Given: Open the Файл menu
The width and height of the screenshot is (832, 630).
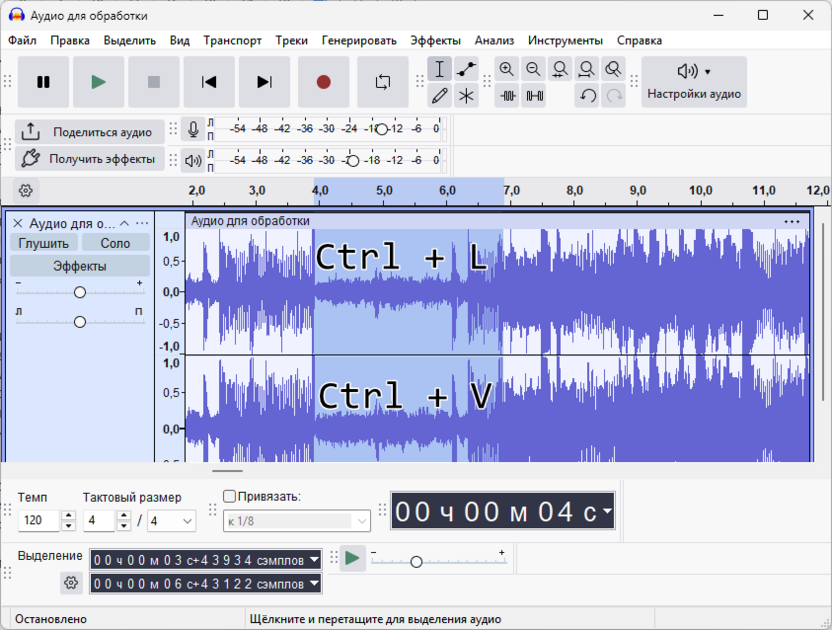Looking at the screenshot, I should pyautogui.click(x=22, y=40).
